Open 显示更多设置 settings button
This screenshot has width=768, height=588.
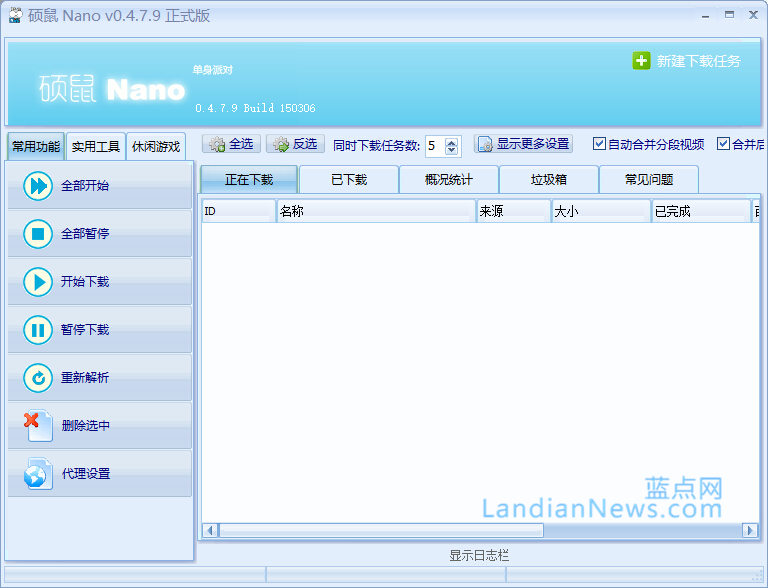click(x=523, y=144)
